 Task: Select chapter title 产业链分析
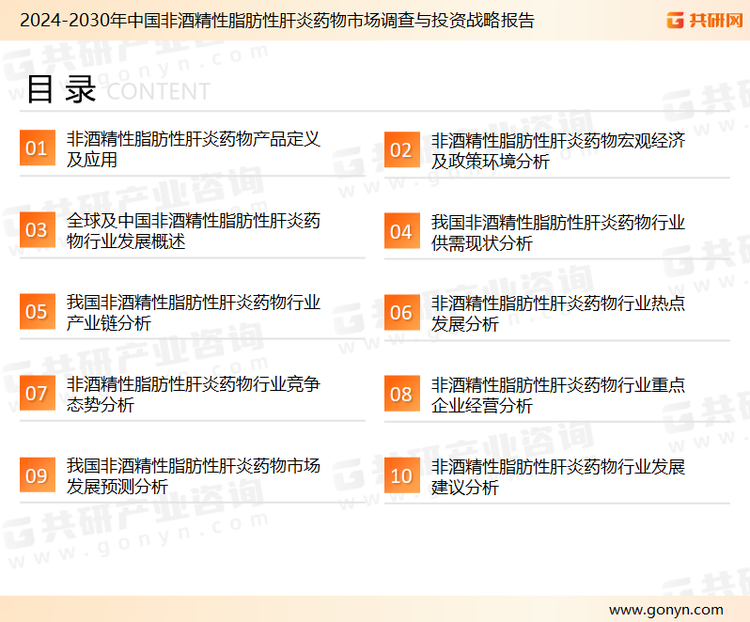coord(193,312)
